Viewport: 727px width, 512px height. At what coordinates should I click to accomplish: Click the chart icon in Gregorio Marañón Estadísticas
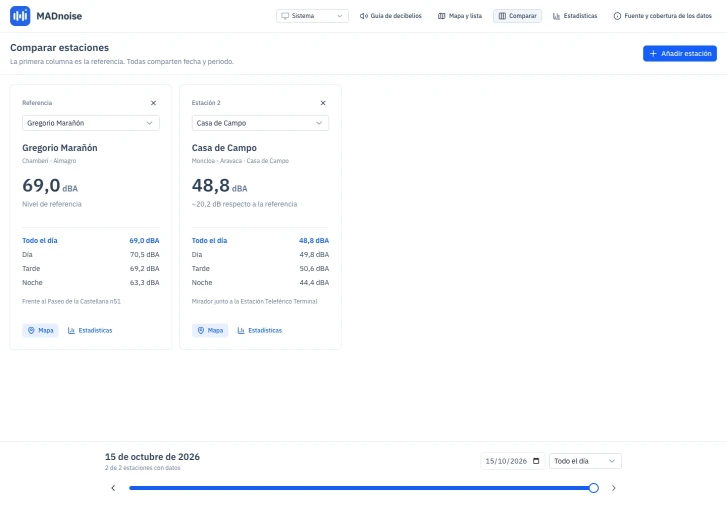coord(71,330)
